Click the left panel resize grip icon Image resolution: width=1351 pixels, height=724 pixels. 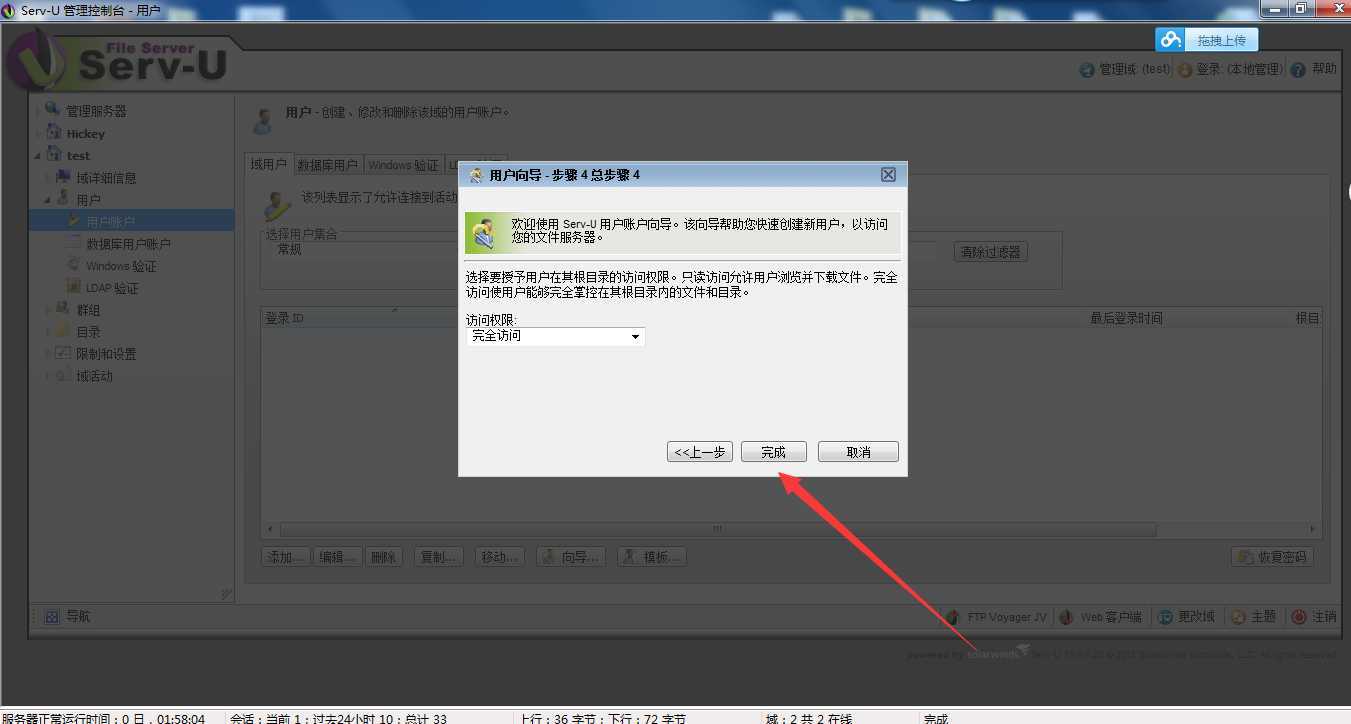[x=226, y=594]
